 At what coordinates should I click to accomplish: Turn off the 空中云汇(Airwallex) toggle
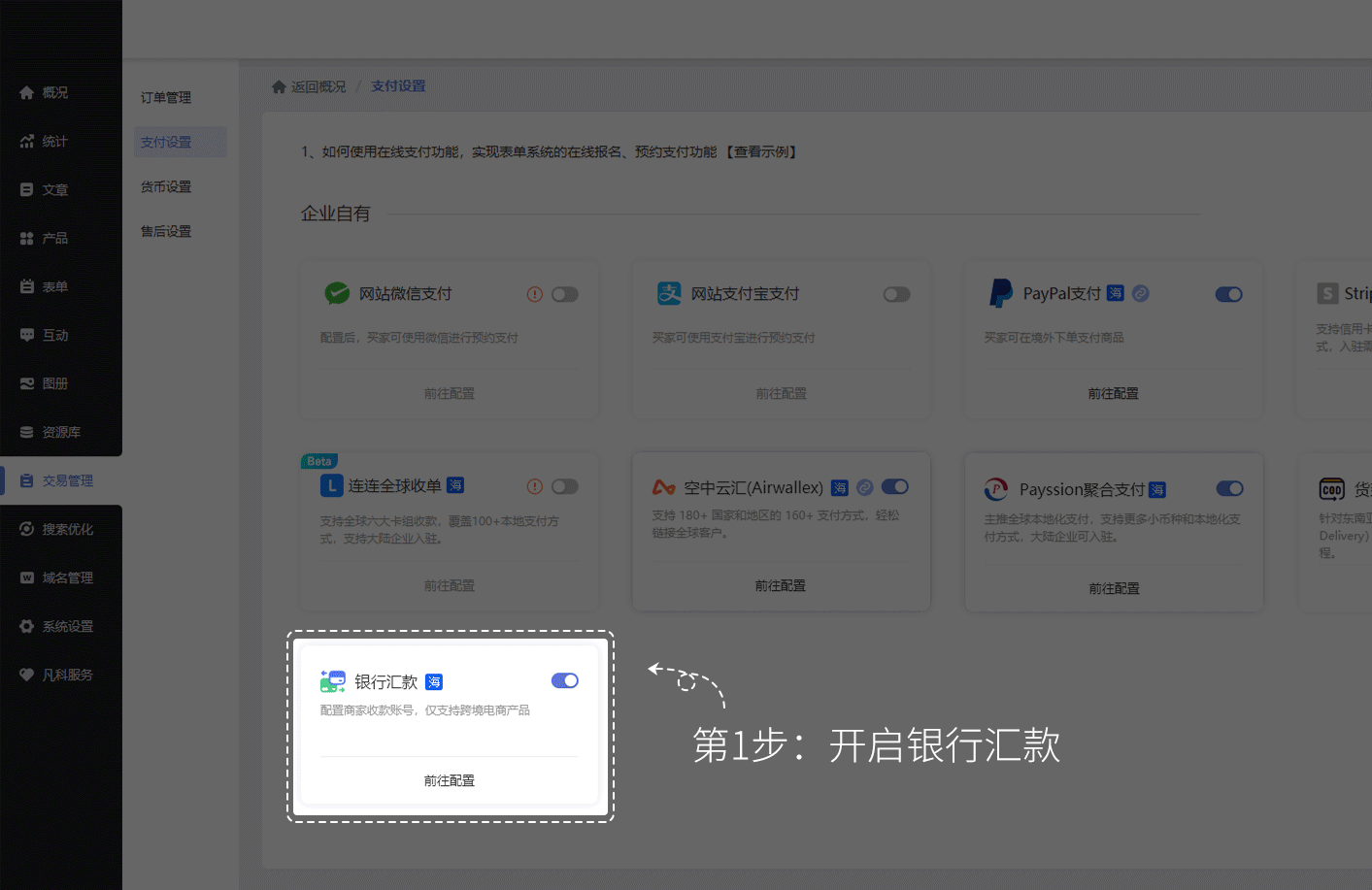click(x=894, y=486)
